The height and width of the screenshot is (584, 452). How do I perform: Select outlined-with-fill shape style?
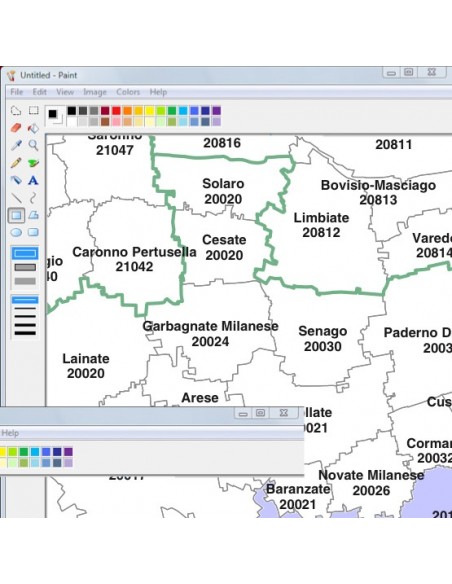pyautogui.click(x=25, y=267)
